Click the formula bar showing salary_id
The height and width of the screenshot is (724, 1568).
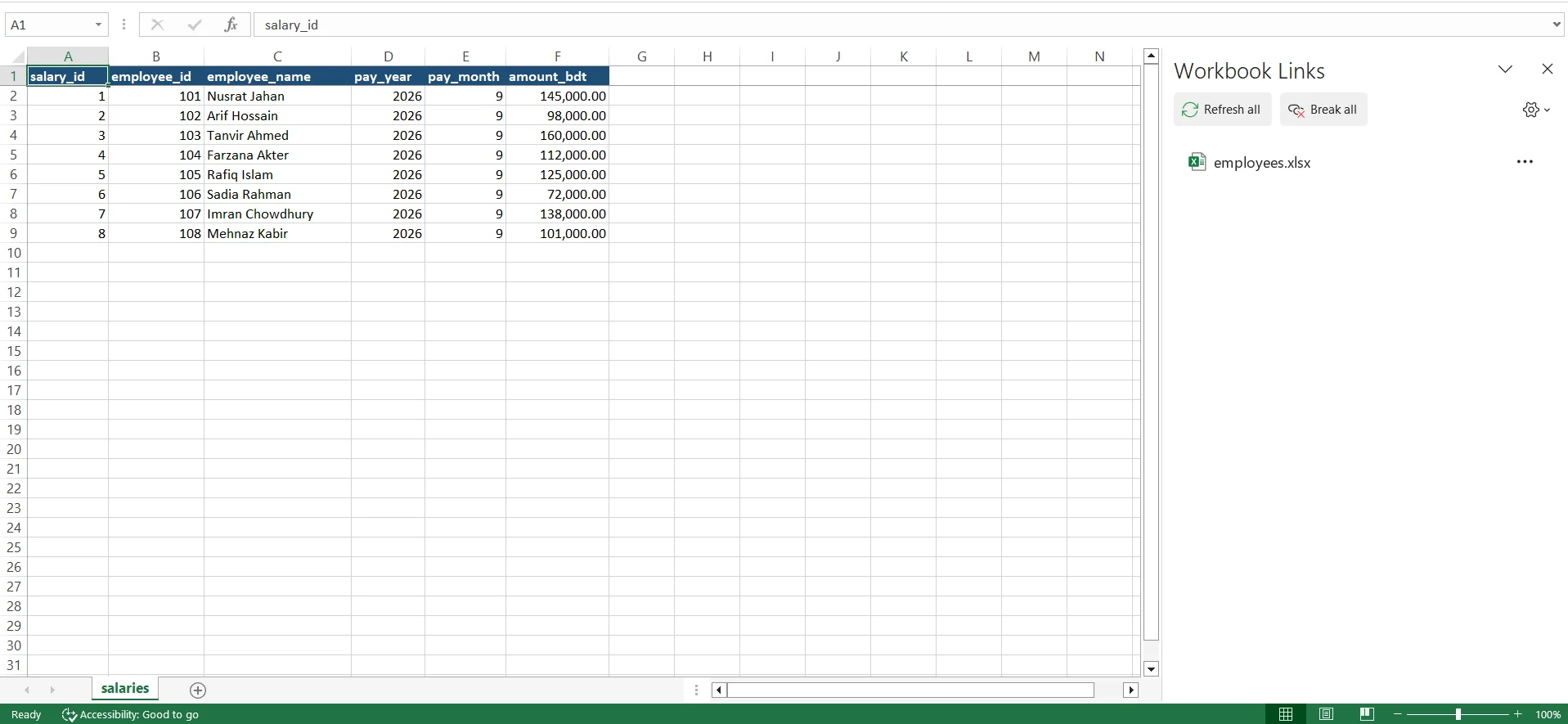point(900,25)
